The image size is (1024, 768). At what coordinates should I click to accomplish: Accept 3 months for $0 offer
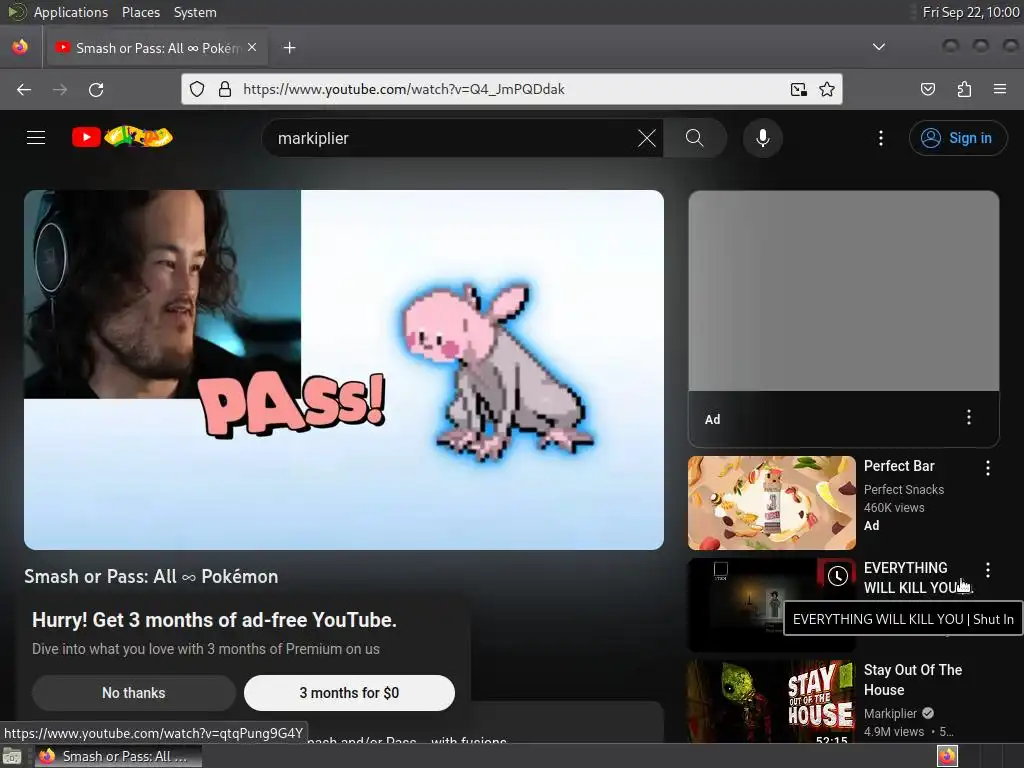[x=349, y=693]
